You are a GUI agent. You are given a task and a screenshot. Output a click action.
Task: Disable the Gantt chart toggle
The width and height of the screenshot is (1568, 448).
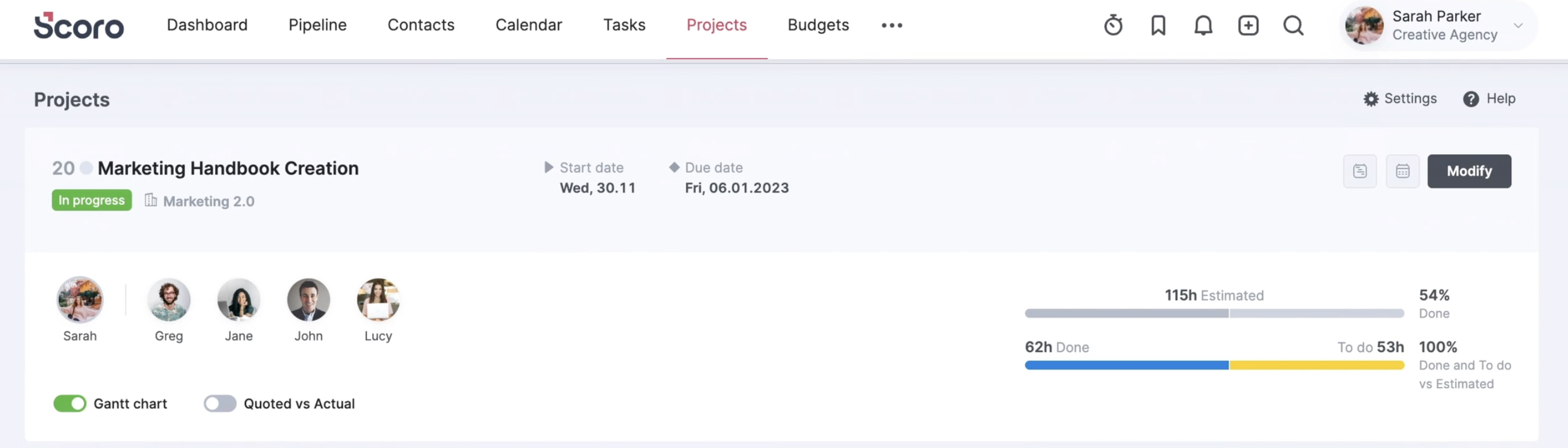(x=70, y=404)
